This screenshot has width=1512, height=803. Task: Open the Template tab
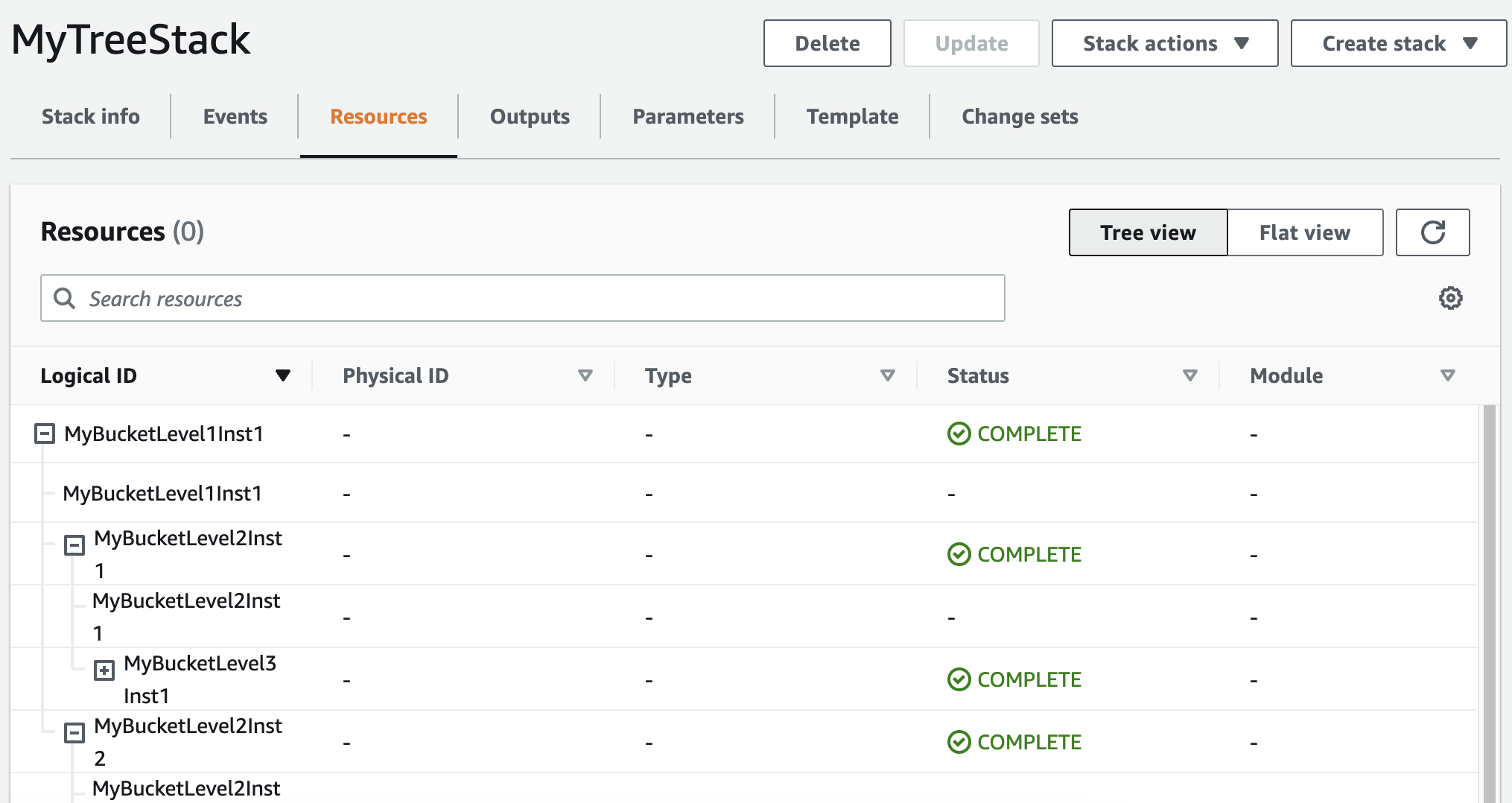point(852,116)
